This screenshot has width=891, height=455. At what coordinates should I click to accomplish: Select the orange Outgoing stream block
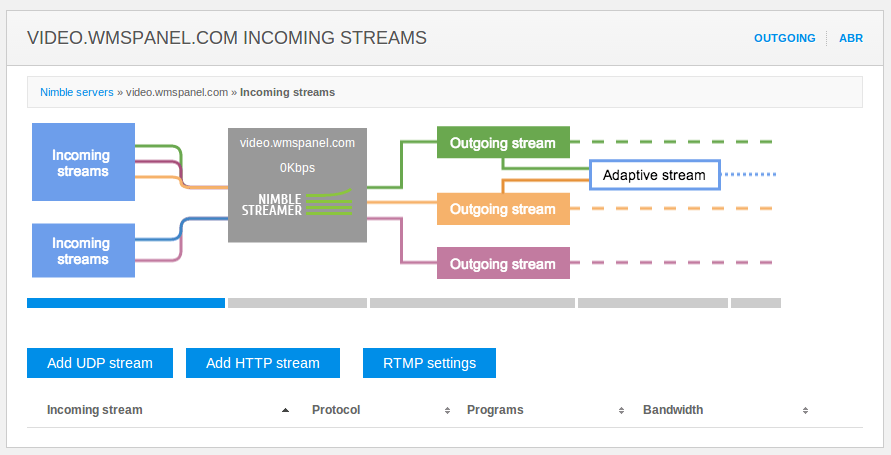[x=503, y=208]
